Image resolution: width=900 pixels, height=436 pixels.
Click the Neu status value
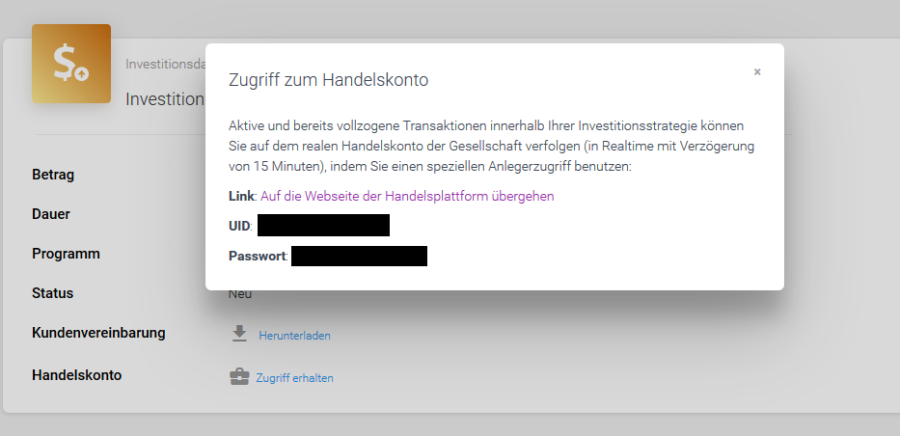pyautogui.click(x=240, y=294)
